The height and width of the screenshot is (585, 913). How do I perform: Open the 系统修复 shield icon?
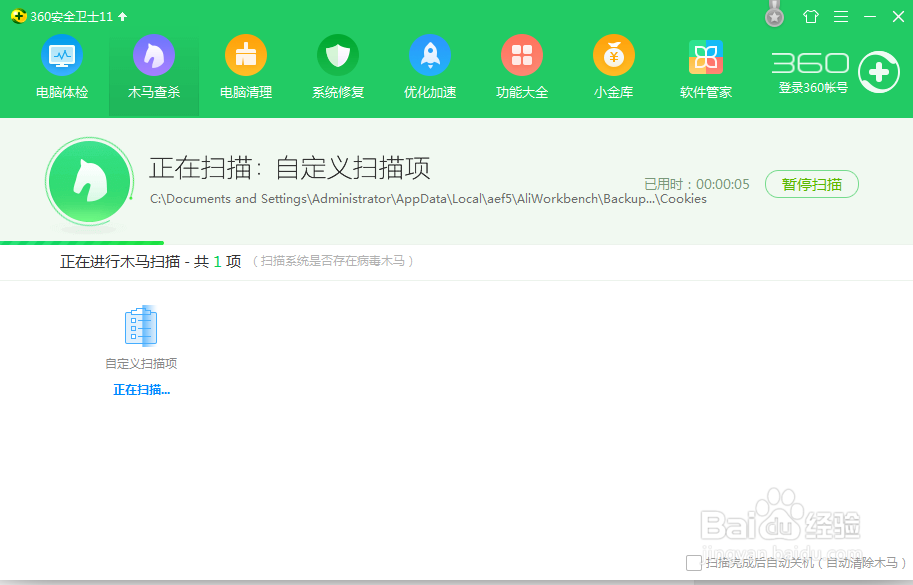tap(338, 55)
